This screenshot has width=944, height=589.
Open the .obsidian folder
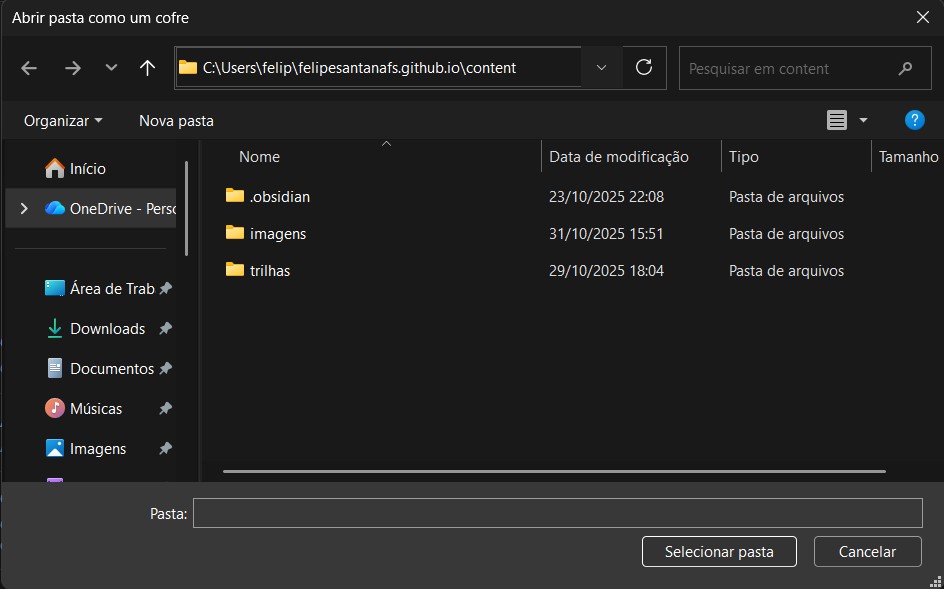(279, 197)
